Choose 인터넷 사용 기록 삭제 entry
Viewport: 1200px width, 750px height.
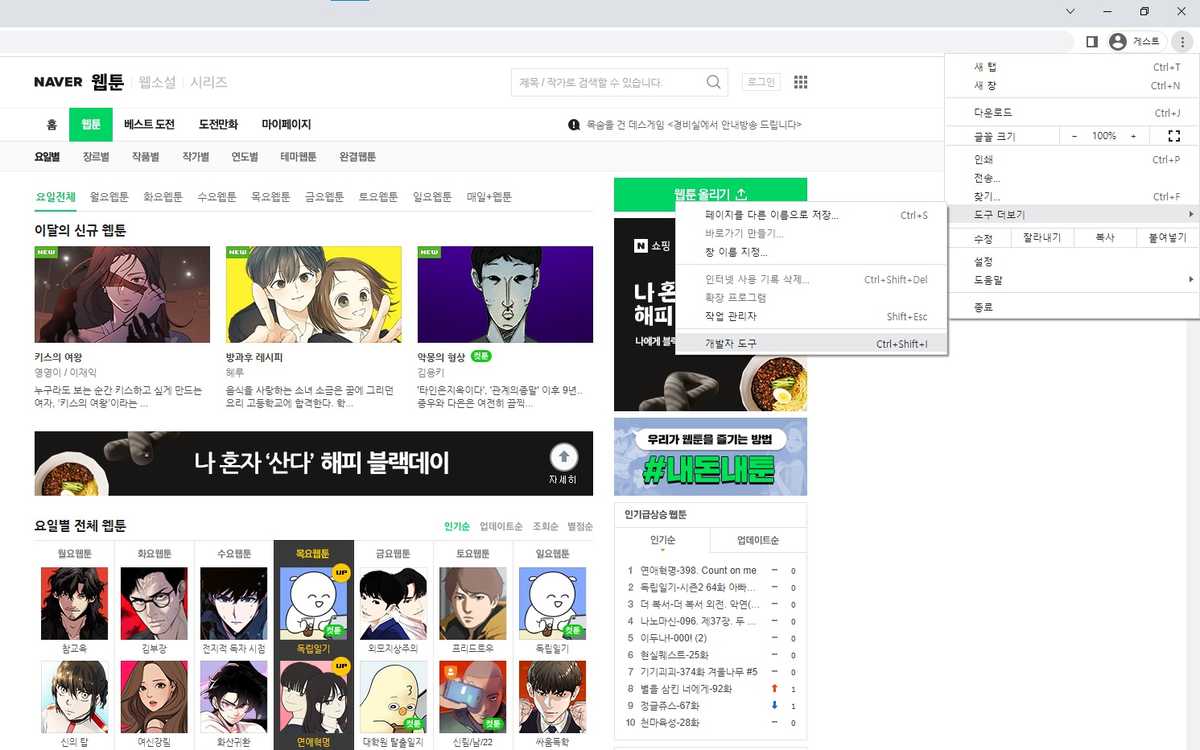coord(809,279)
